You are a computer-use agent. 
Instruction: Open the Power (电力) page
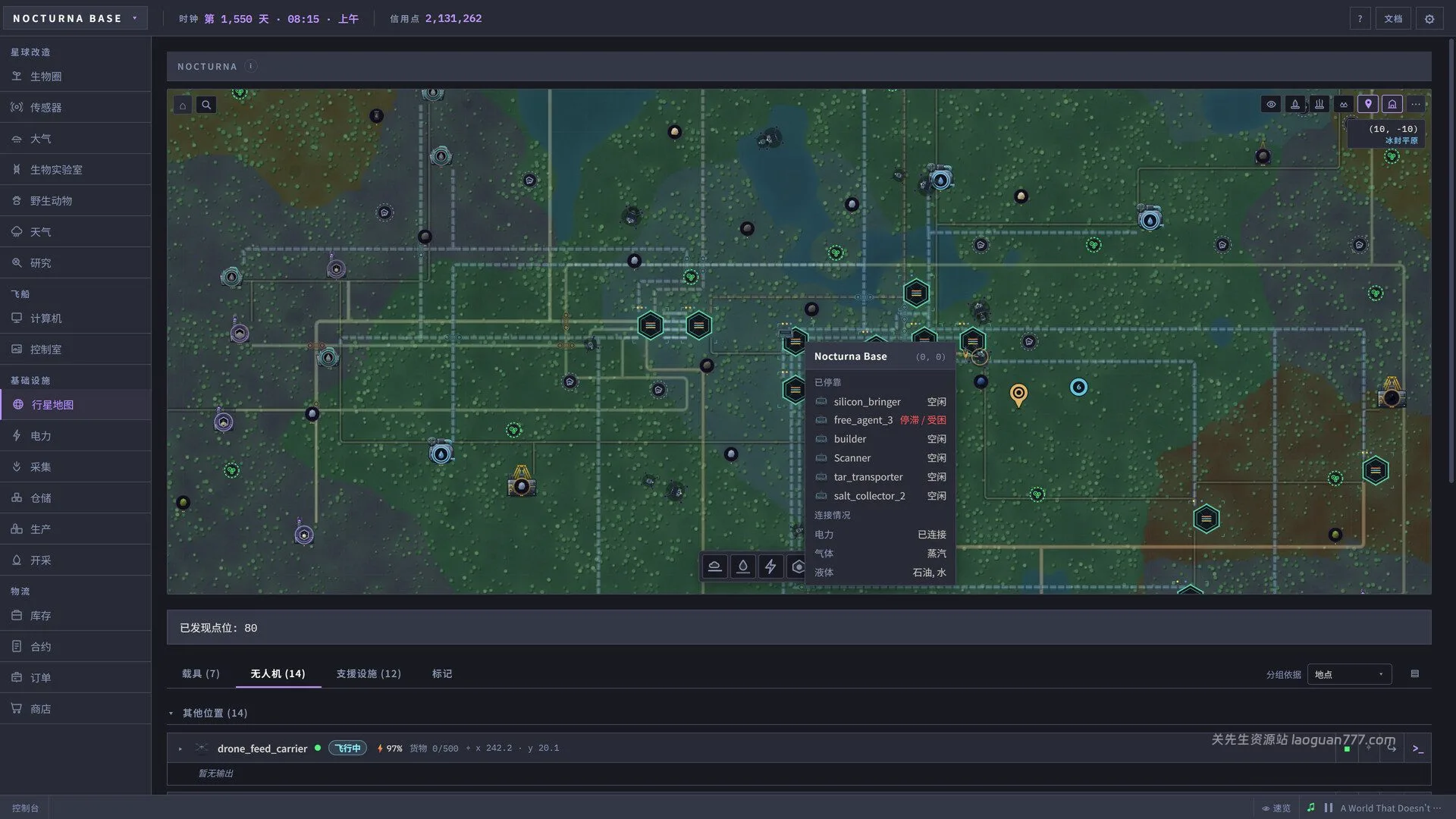(75, 436)
